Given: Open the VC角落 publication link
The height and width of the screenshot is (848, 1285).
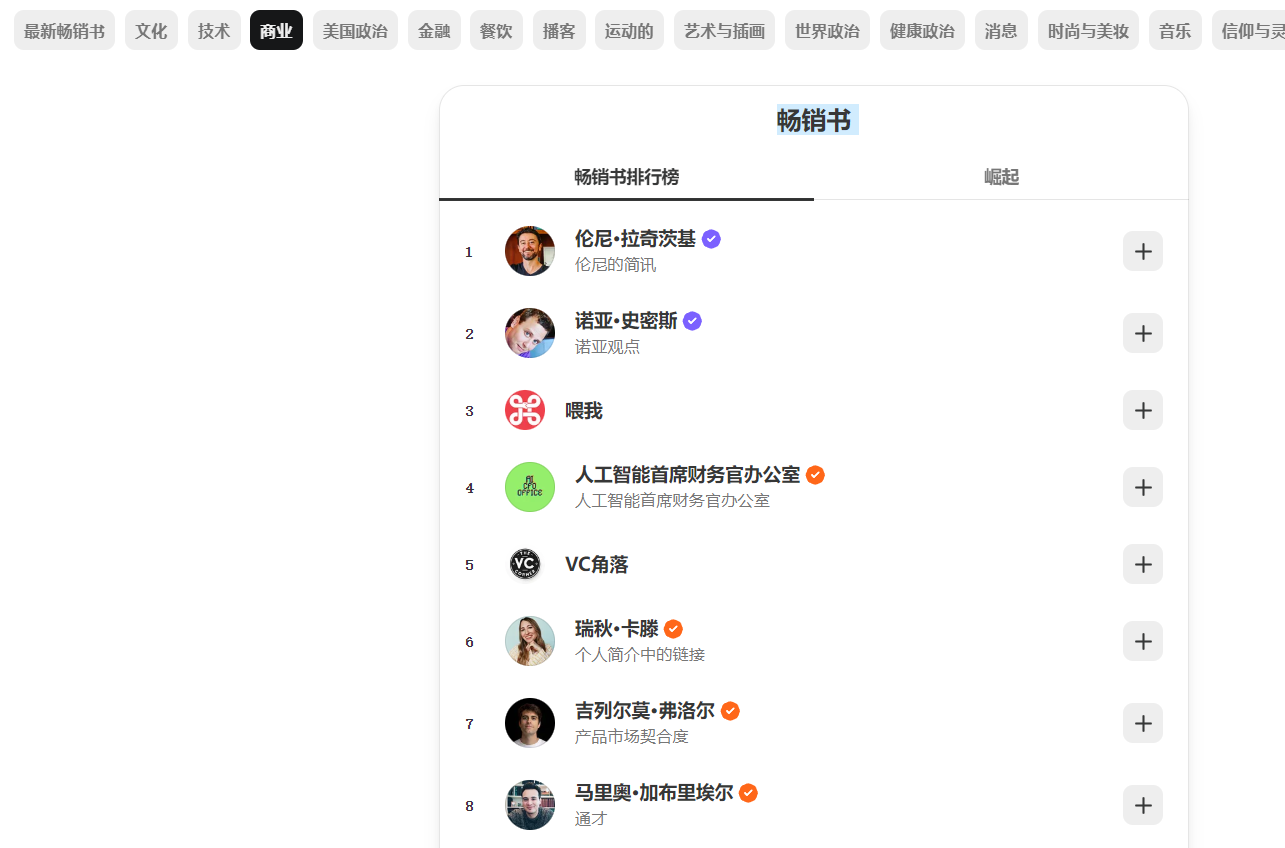Looking at the screenshot, I should 597,565.
